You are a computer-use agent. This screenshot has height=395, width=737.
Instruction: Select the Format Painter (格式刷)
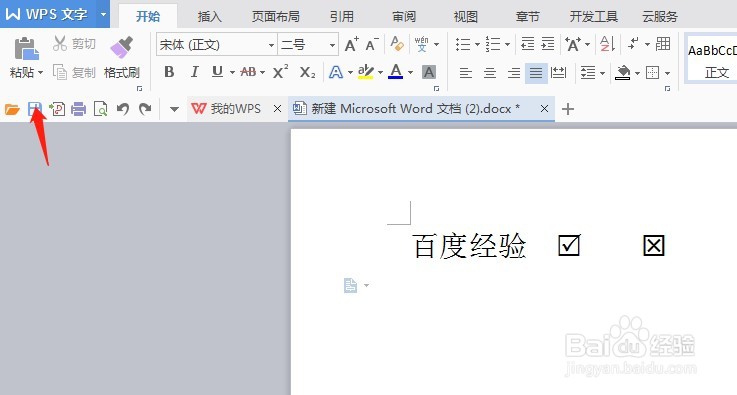point(122,56)
